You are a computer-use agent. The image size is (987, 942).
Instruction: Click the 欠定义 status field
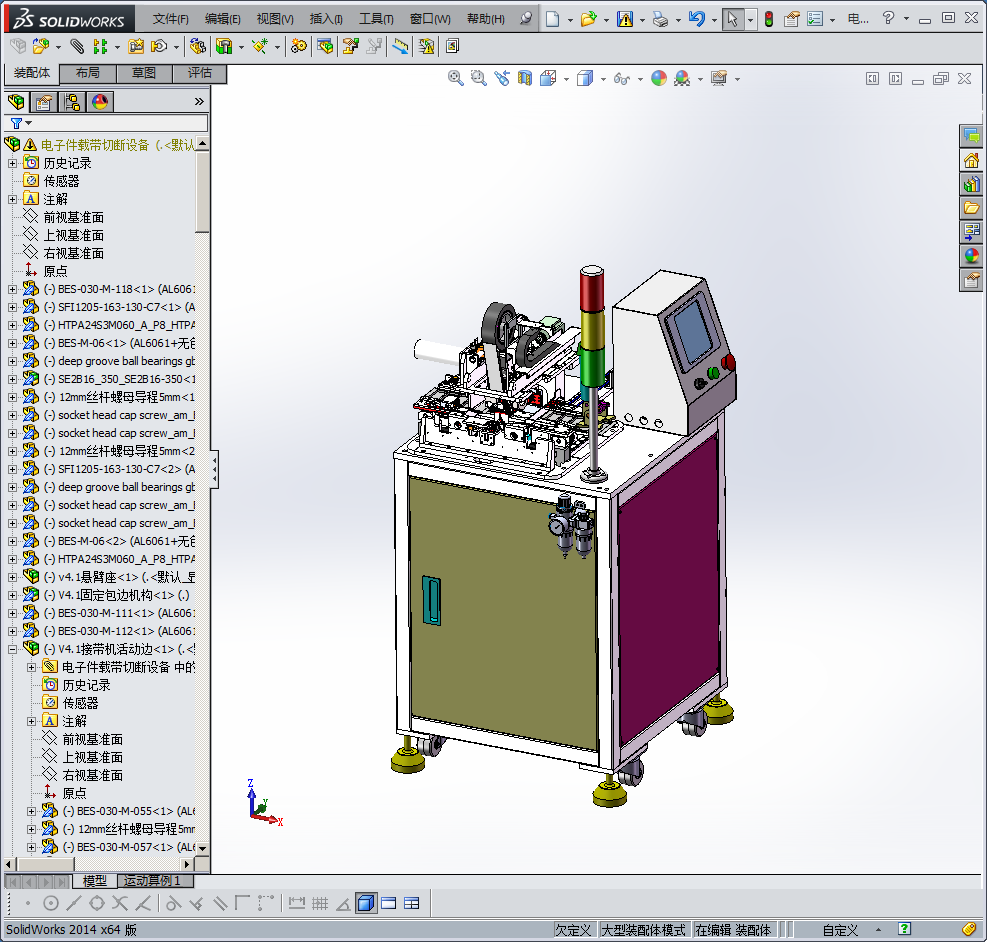pos(573,930)
